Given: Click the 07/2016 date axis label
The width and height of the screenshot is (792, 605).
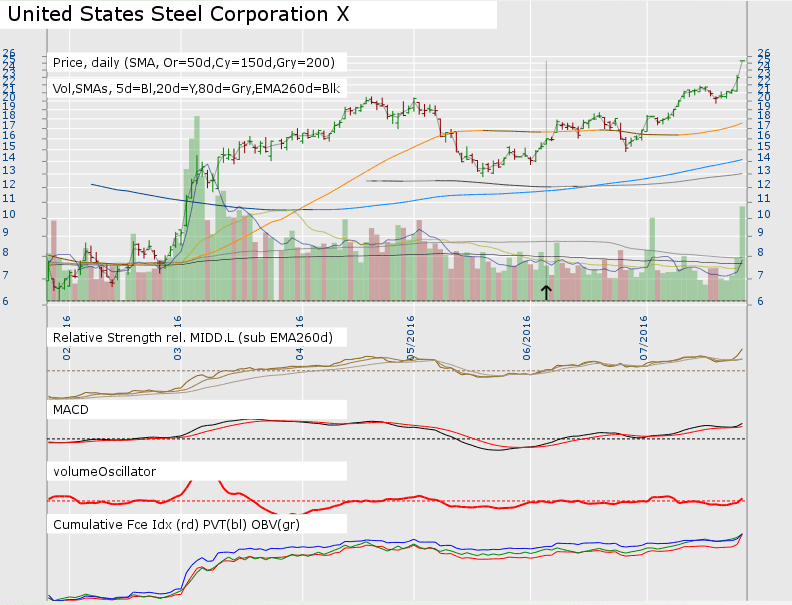Looking at the screenshot, I should (x=644, y=335).
